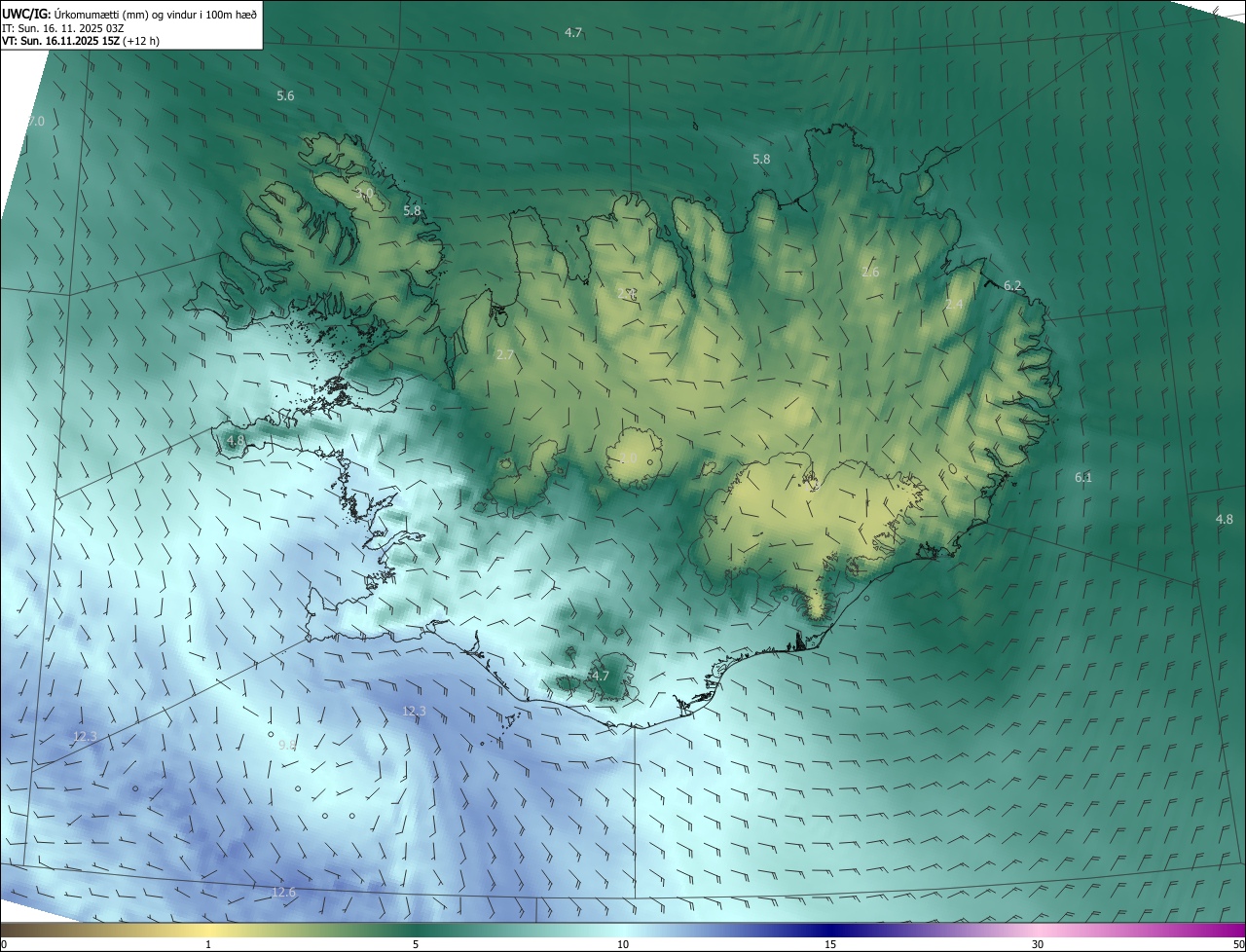Click the 15 tick on color scale
Screen dimensions: 1246x952
tap(830, 944)
